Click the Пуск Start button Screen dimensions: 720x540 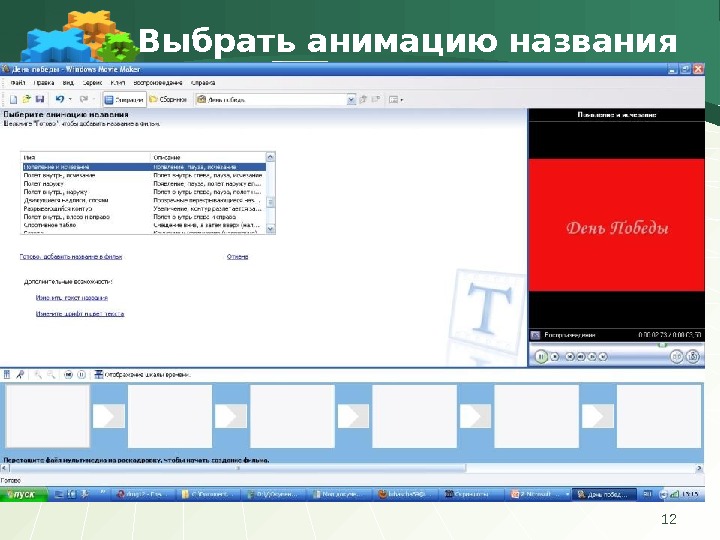point(24,495)
